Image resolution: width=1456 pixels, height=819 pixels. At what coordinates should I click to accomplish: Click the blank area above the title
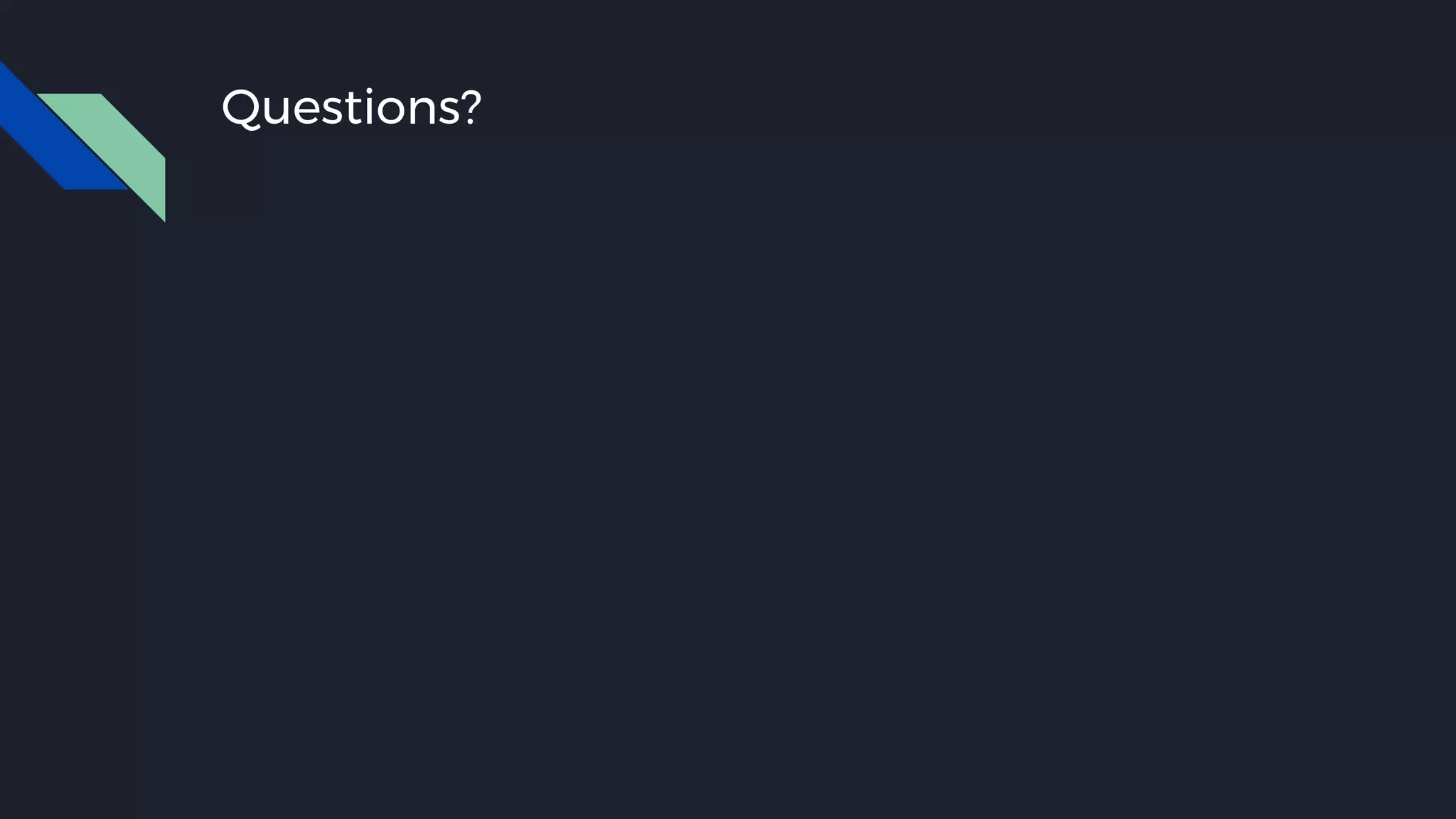coord(351,36)
